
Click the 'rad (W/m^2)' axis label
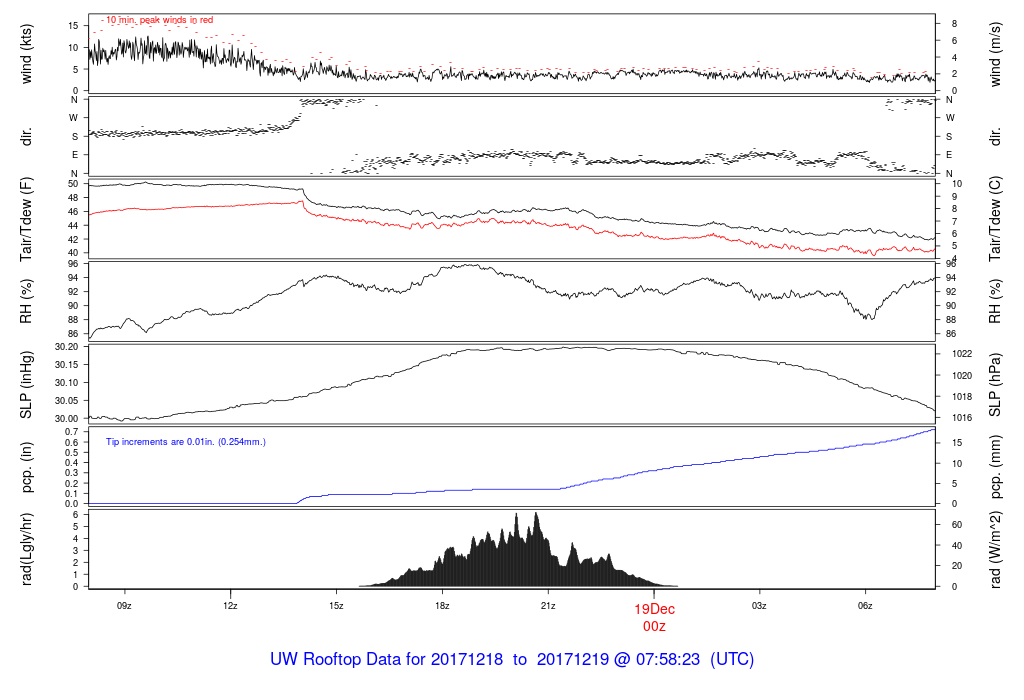coord(995,549)
